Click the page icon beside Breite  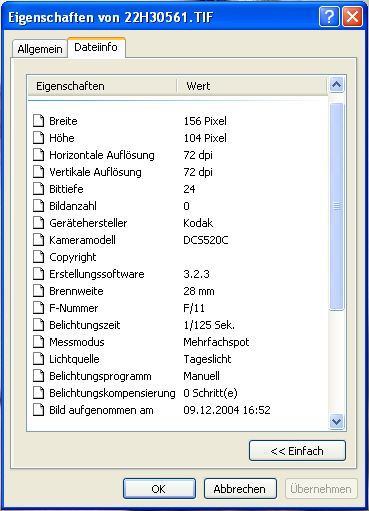tap(39, 121)
